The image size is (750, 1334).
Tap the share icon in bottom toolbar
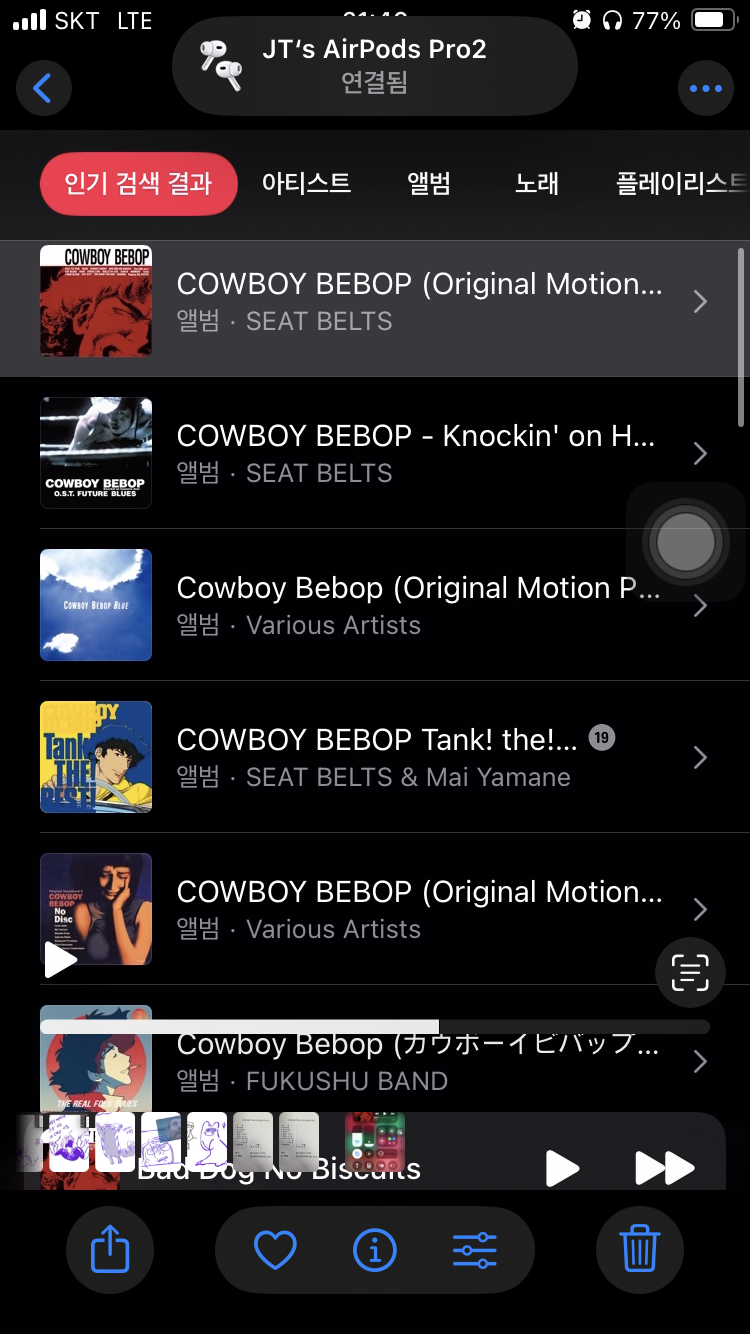pos(110,1250)
